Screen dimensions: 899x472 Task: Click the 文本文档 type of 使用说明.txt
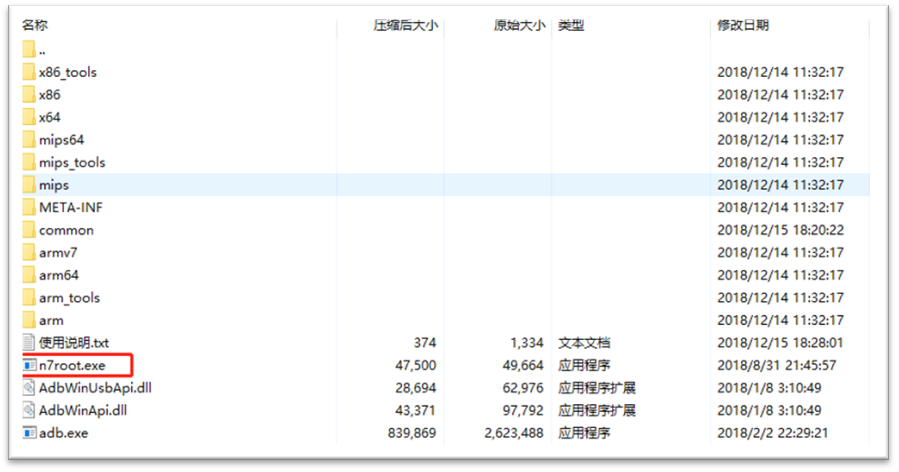(x=584, y=343)
